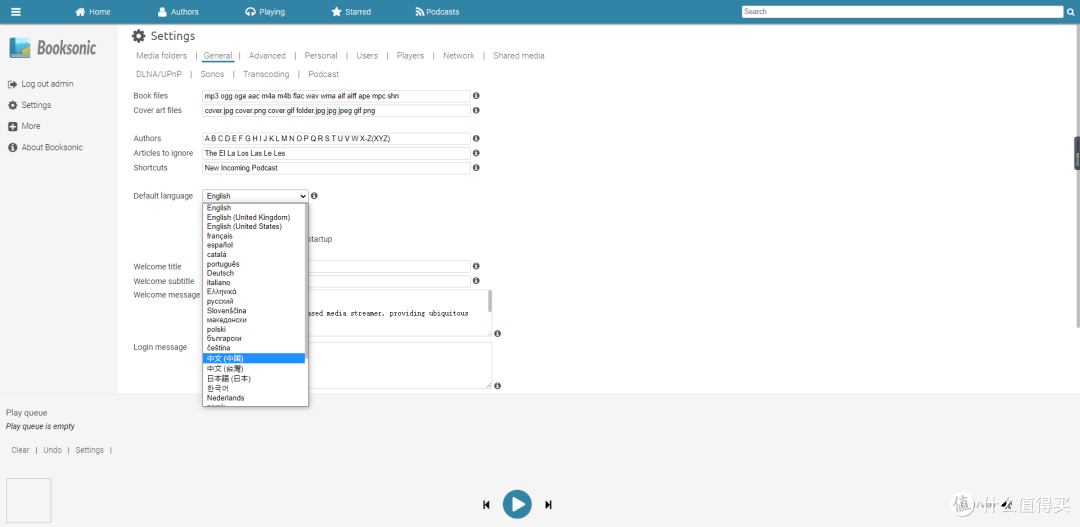Go to the Starred section
Image resolution: width=1080 pixels, height=527 pixels.
click(351, 12)
